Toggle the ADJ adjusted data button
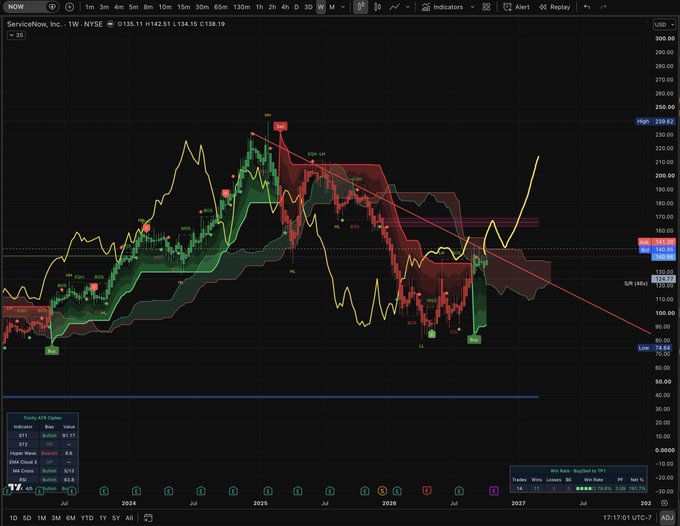Image resolution: width=680 pixels, height=526 pixels. (667, 518)
